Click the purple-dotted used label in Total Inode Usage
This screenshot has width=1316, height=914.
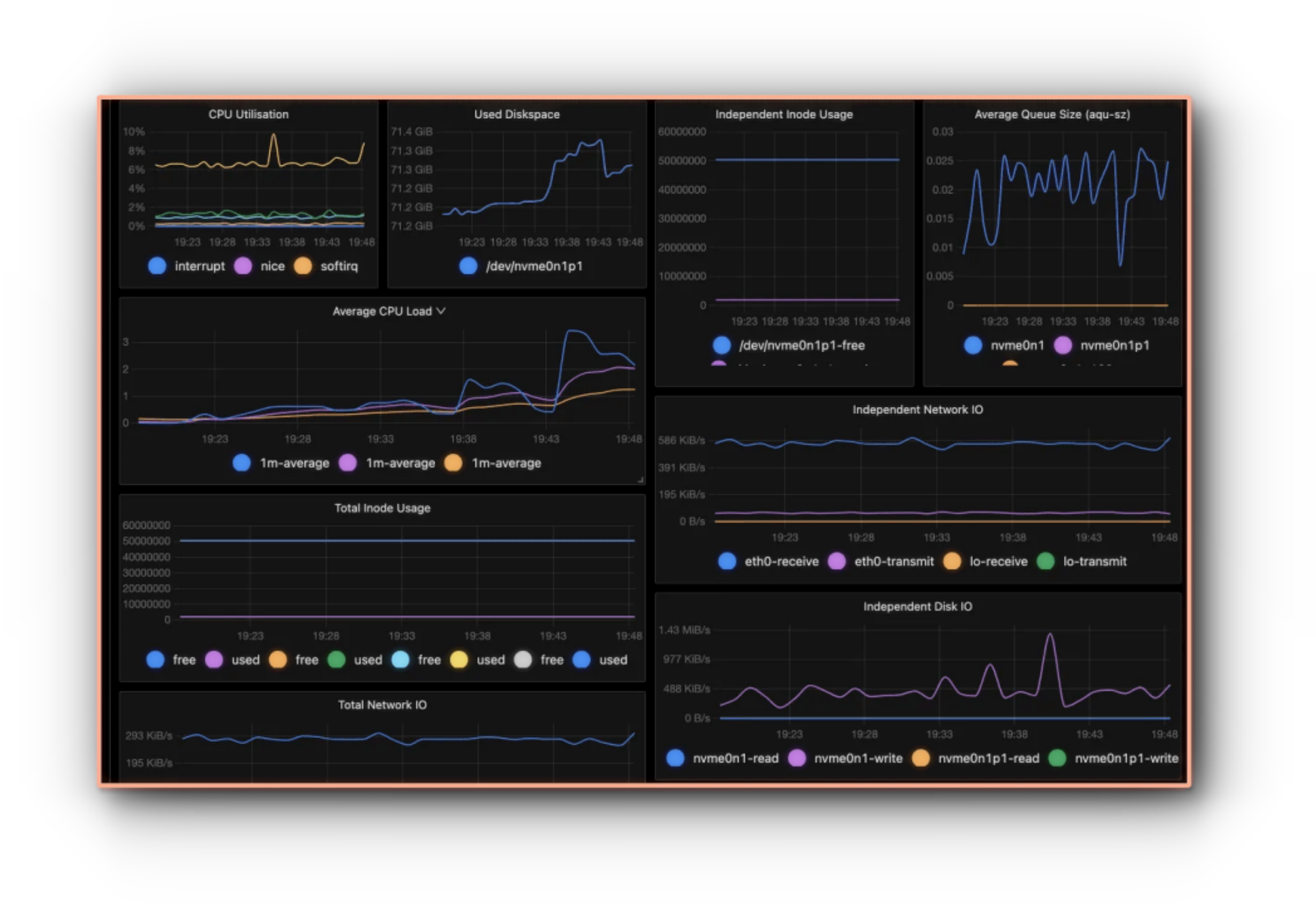245,660
